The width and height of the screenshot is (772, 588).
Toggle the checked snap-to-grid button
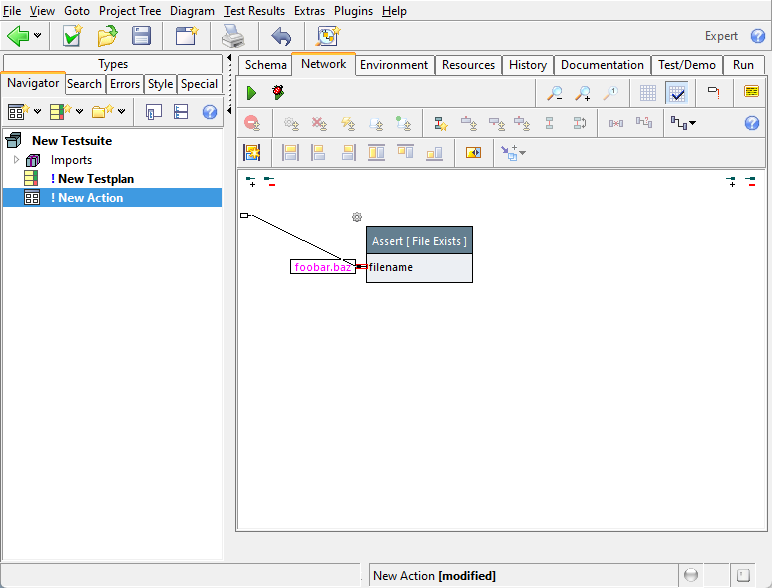click(x=677, y=93)
